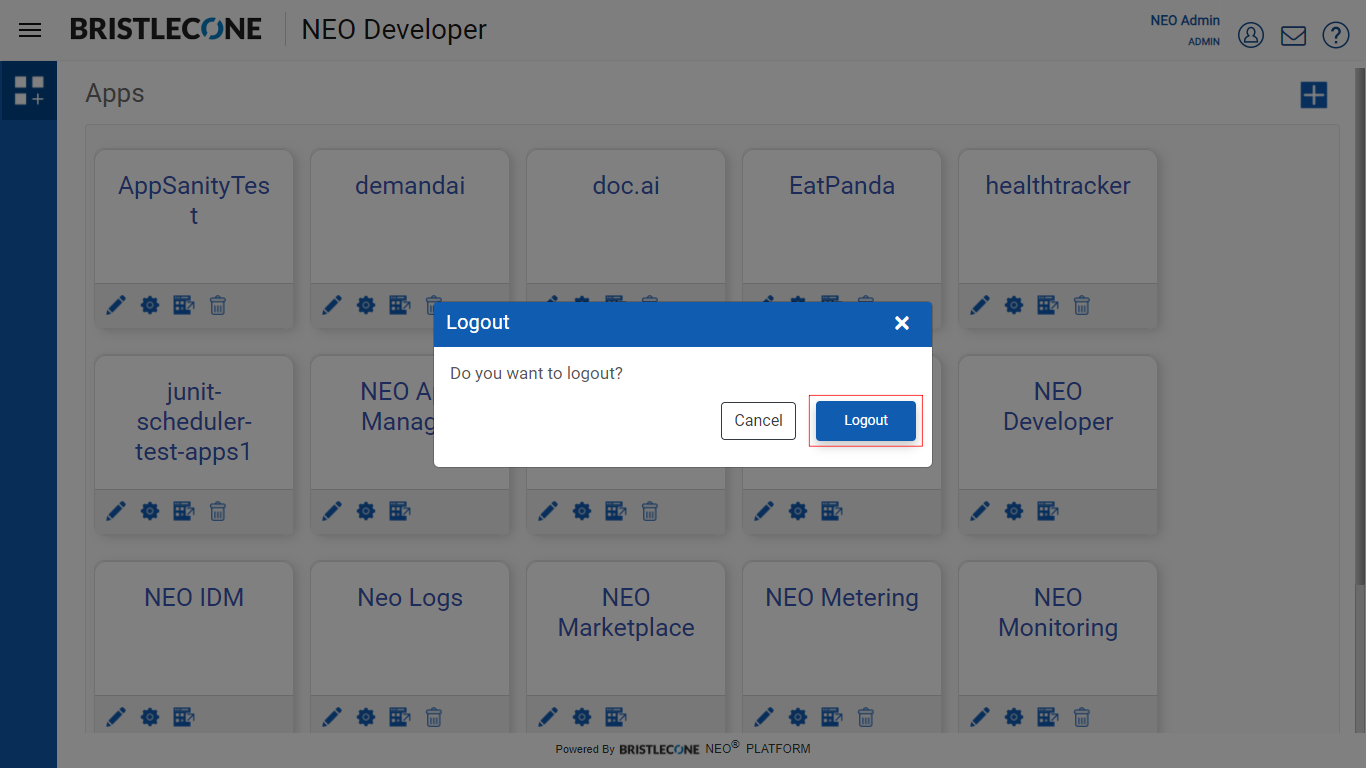The height and width of the screenshot is (768, 1366).
Task: Edit the demandai app with pencil icon
Action: click(x=332, y=305)
